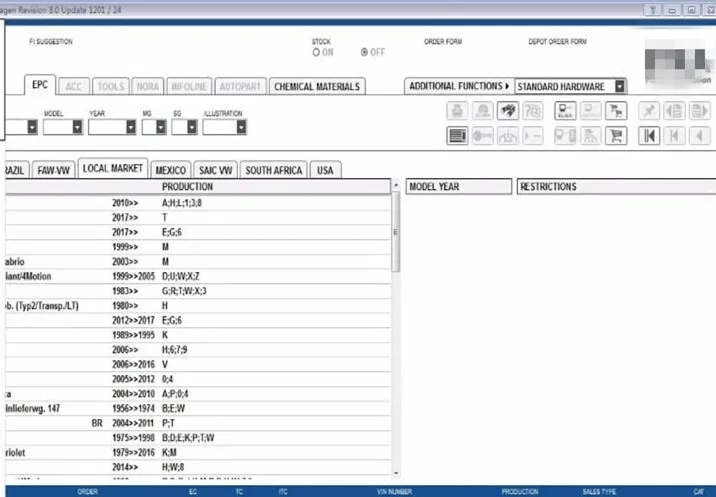Select row 2014>> H;W;8
This screenshot has width=716, height=497.
tap(198, 467)
